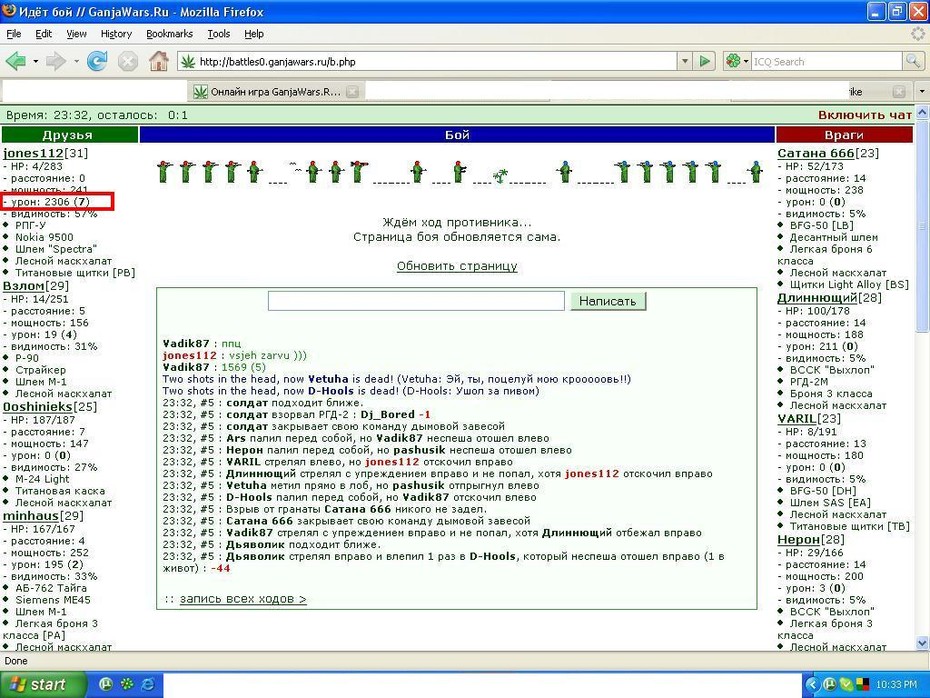Expand the address bar URL history dropdown
Viewport: 930px width, 698px height.
tap(685, 61)
